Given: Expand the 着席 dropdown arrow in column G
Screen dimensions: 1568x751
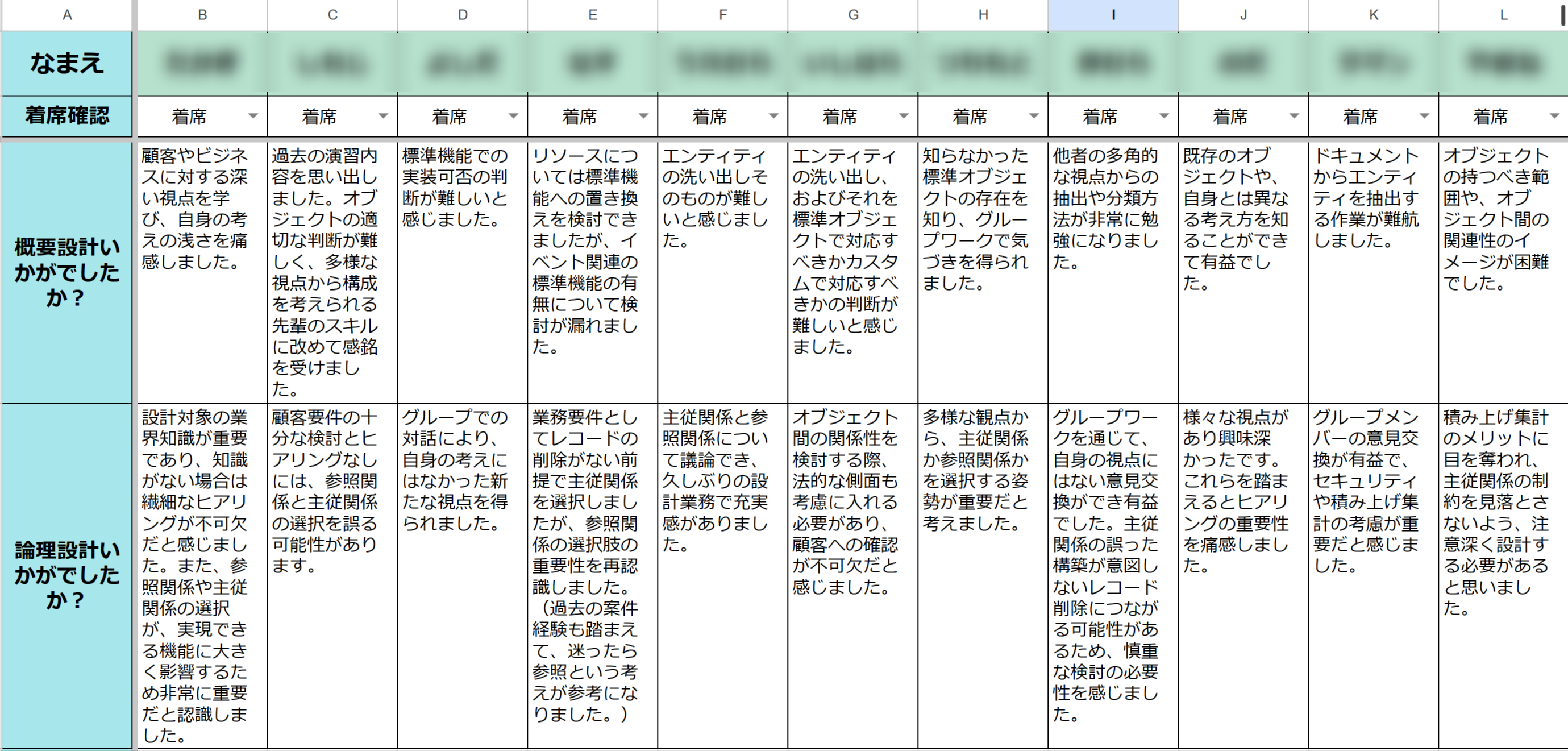Looking at the screenshot, I should pos(904,116).
